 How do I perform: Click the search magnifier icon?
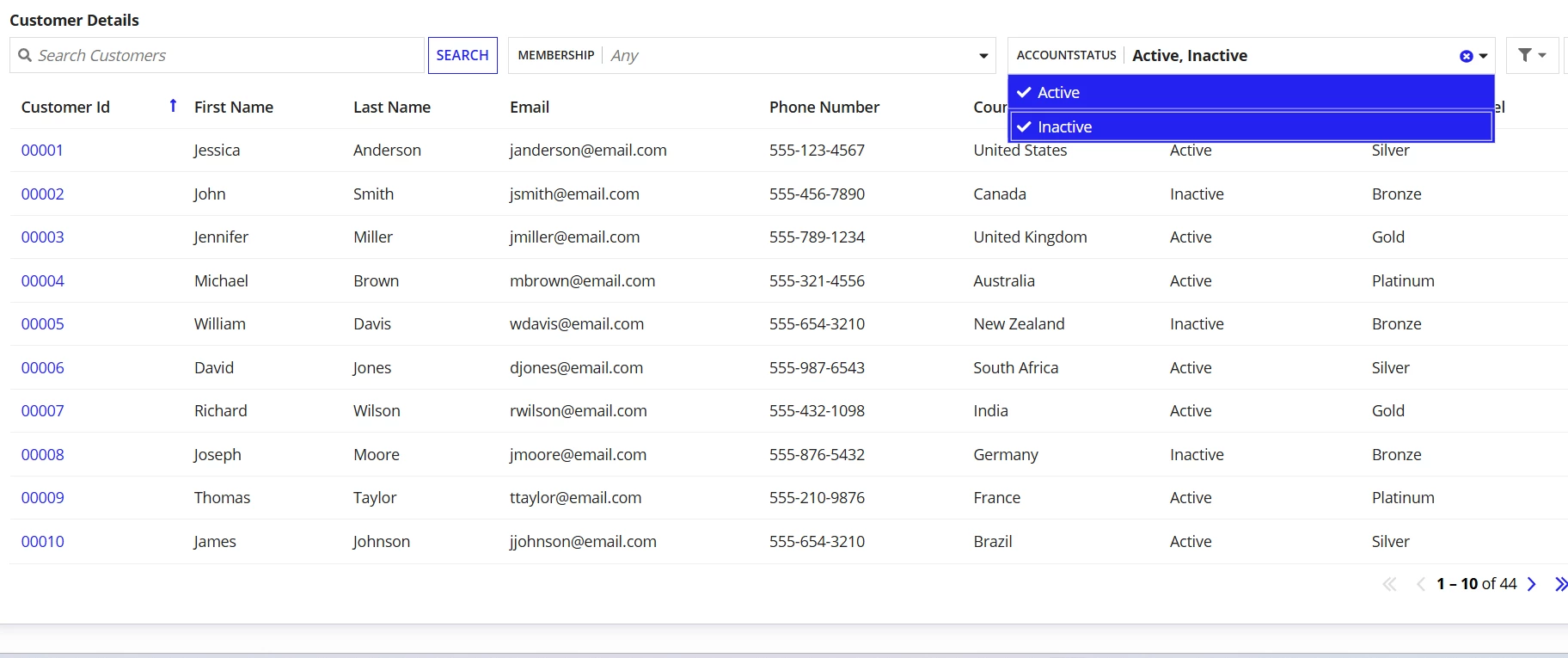tap(25, 55)
